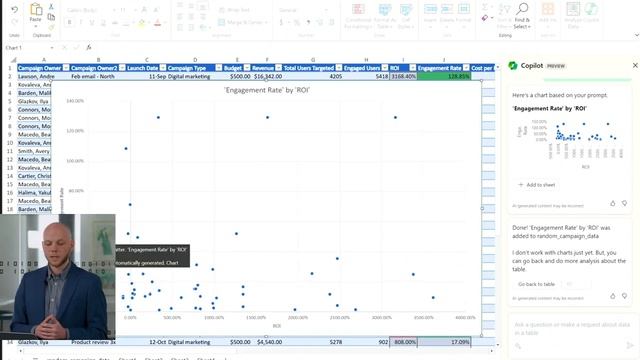Click the AutoSum sigma icon

pyautogui.click(x=484, y=7)
